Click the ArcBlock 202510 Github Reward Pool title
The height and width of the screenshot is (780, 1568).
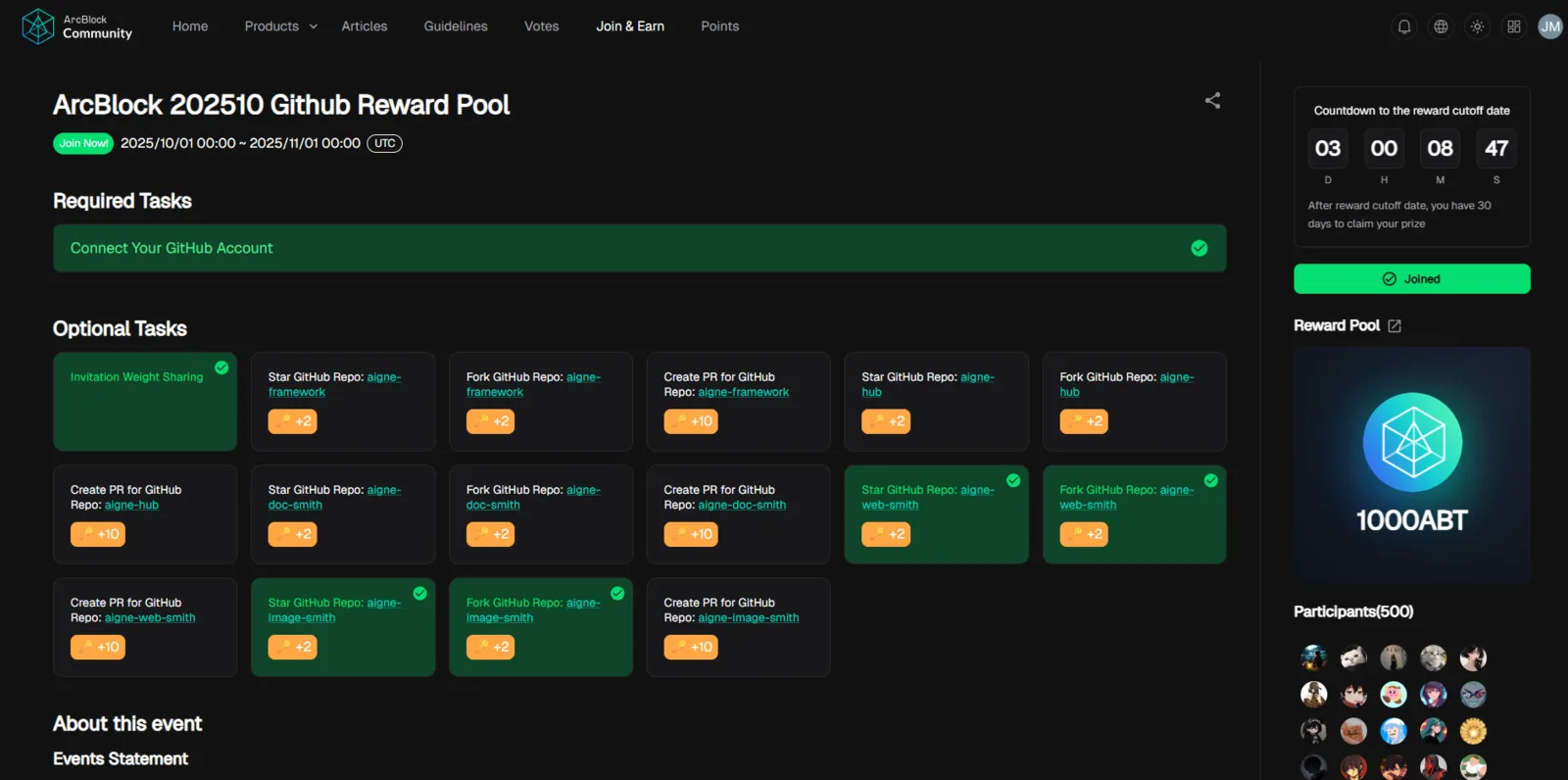pyautogui.click(x=281, y=105)
